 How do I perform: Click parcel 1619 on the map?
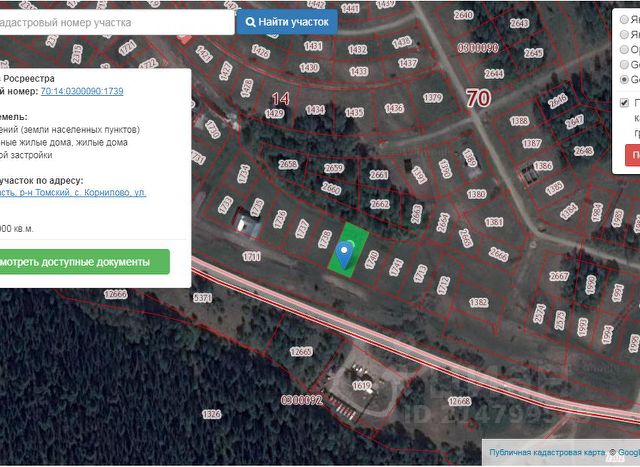point(361,385)
